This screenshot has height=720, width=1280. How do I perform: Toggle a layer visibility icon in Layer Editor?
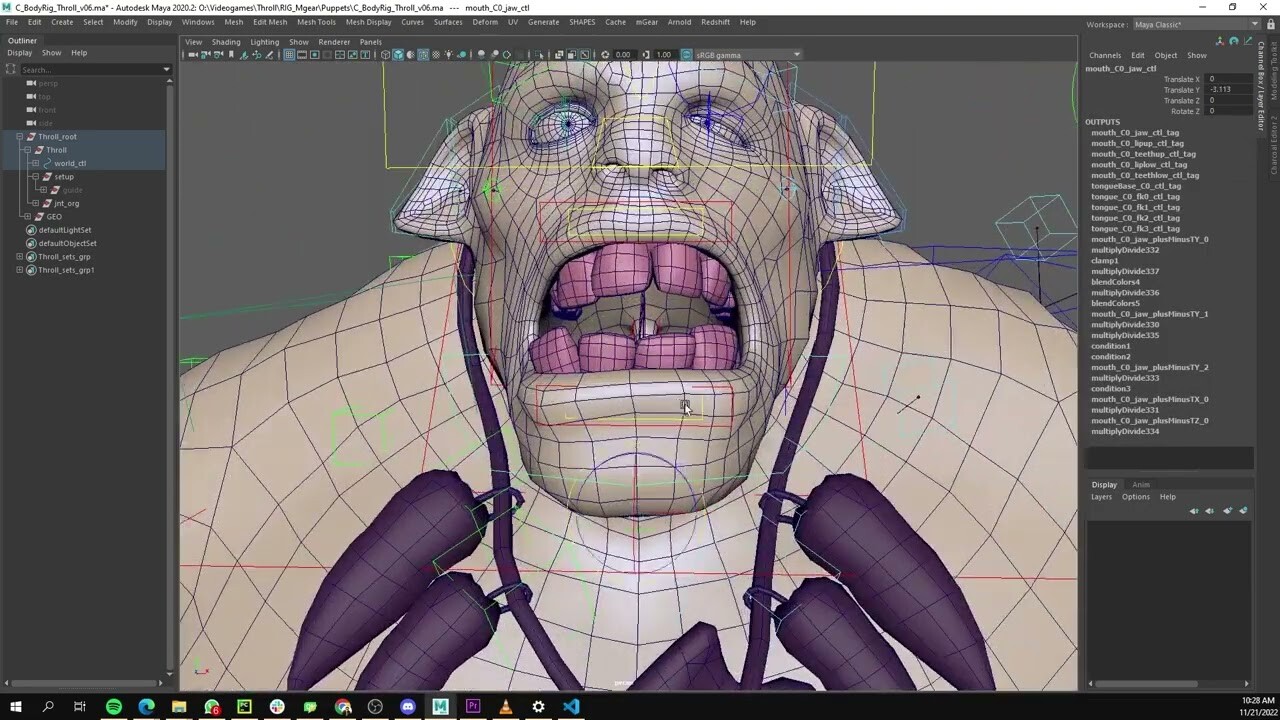(1195, 510)
